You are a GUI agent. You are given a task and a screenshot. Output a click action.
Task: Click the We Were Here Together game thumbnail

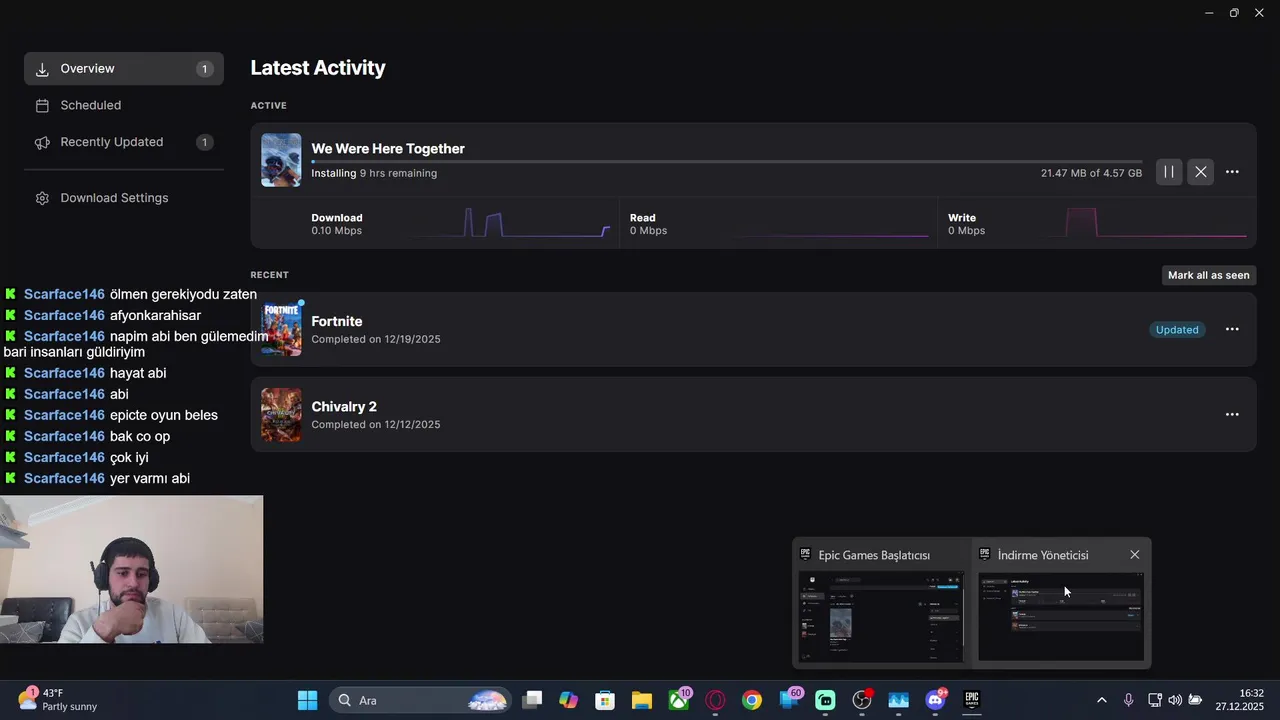281,160
